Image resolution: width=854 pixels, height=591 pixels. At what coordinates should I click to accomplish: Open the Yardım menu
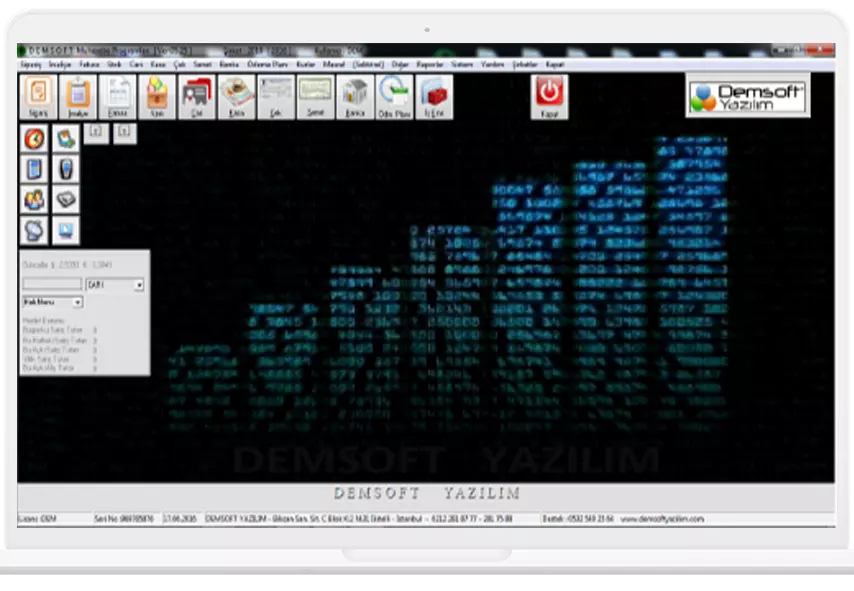point(492,63)
